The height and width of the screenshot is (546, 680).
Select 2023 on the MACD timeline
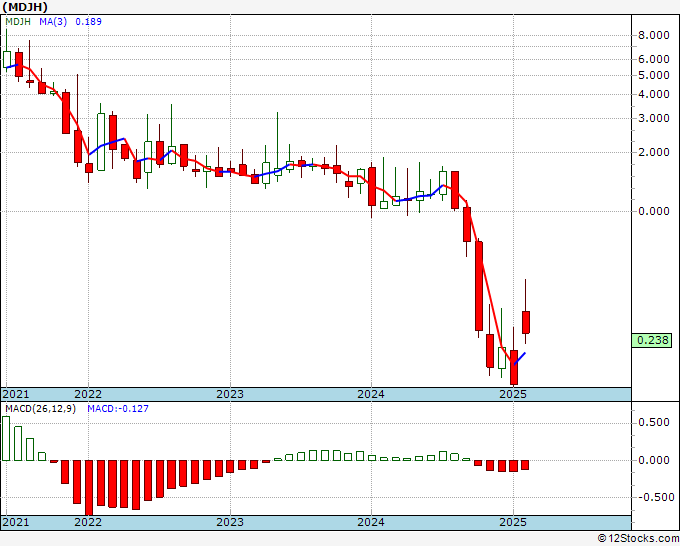tap(230, 522)
